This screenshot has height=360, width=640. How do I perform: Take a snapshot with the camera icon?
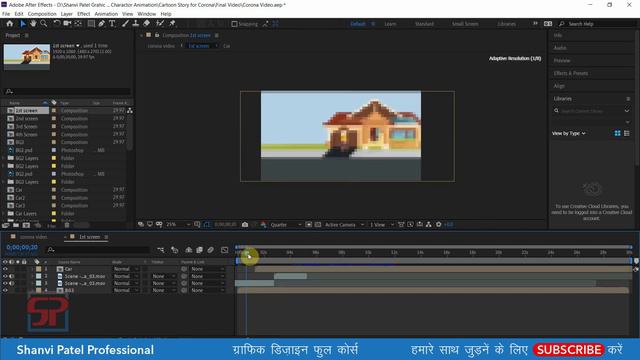point(245,224)
